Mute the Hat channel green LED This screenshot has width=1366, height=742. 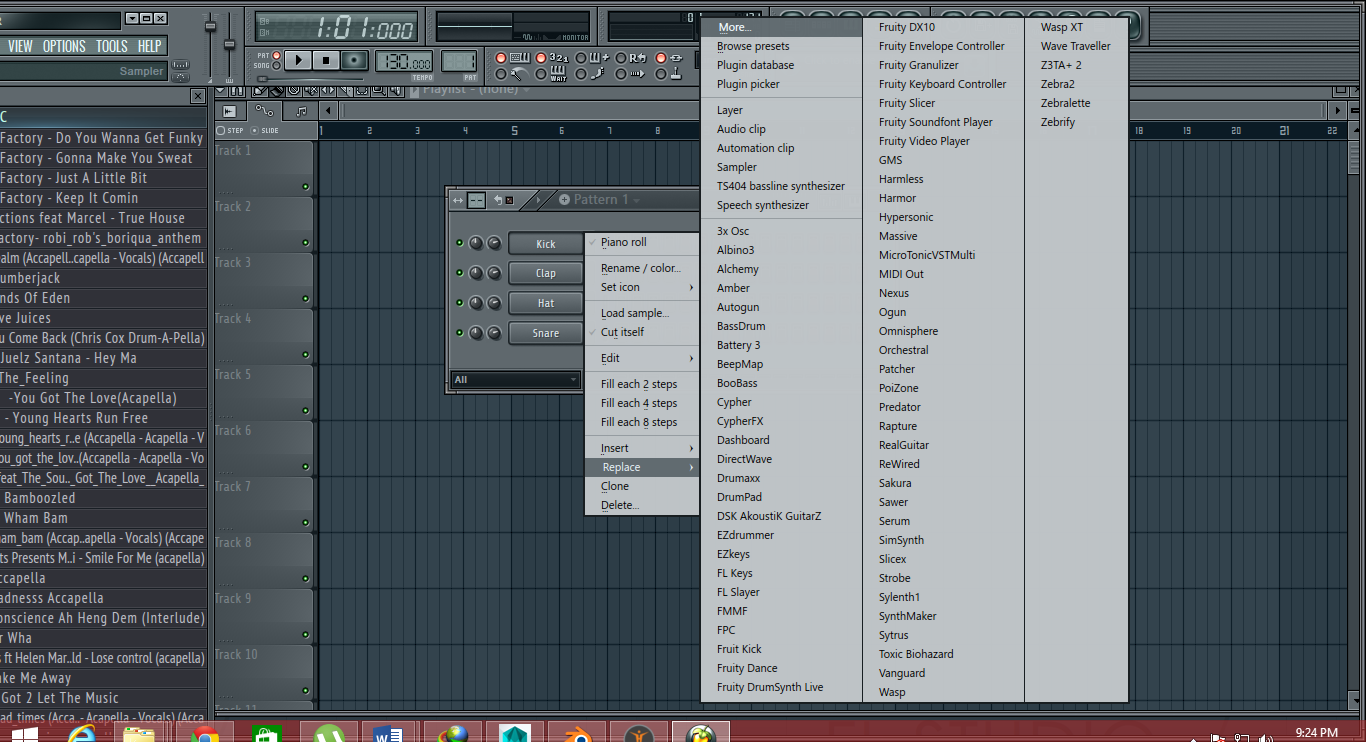459,303
